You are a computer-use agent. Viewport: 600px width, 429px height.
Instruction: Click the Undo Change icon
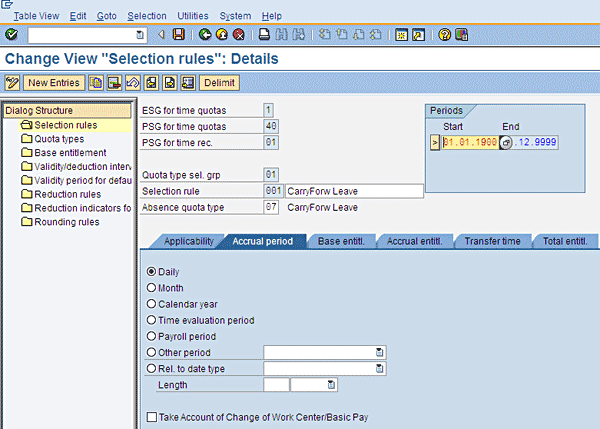[133, 83]
